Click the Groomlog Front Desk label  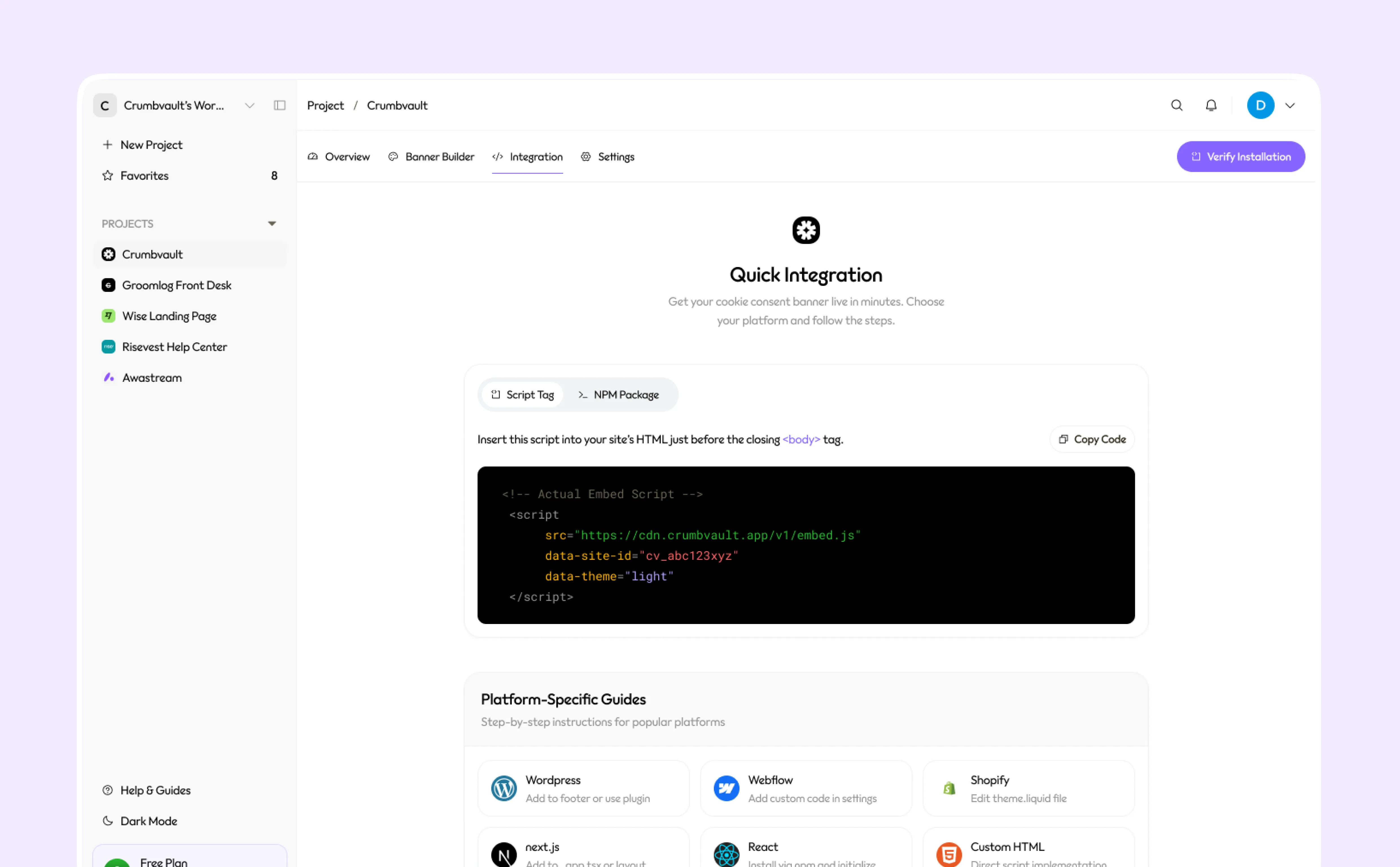pos(177,285)
